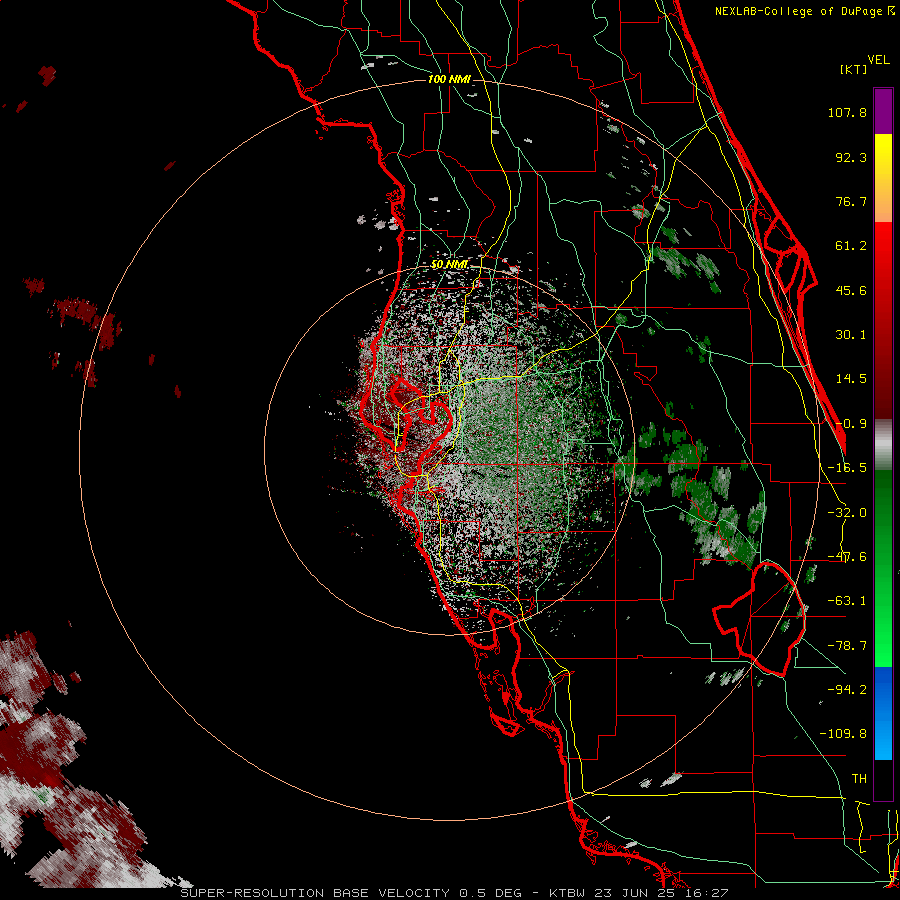Click the -32.0 value on the velocity scale
900x900 pixels.
[x=847, y=513]
